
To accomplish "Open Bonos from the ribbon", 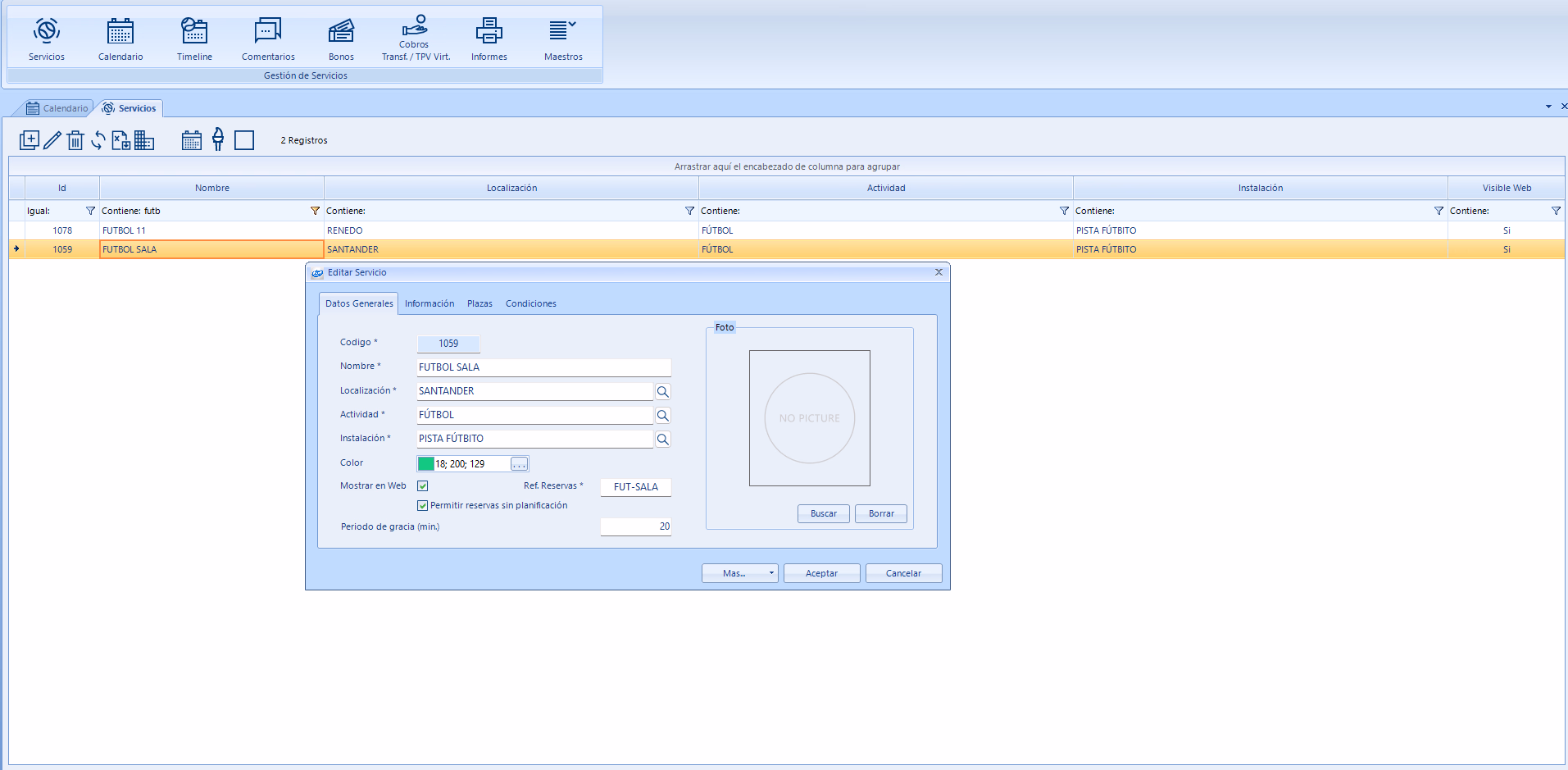I will [341, 39].
